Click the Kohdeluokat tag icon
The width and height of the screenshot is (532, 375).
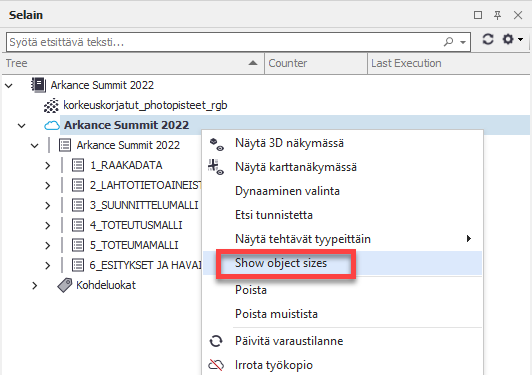point(65,285)
